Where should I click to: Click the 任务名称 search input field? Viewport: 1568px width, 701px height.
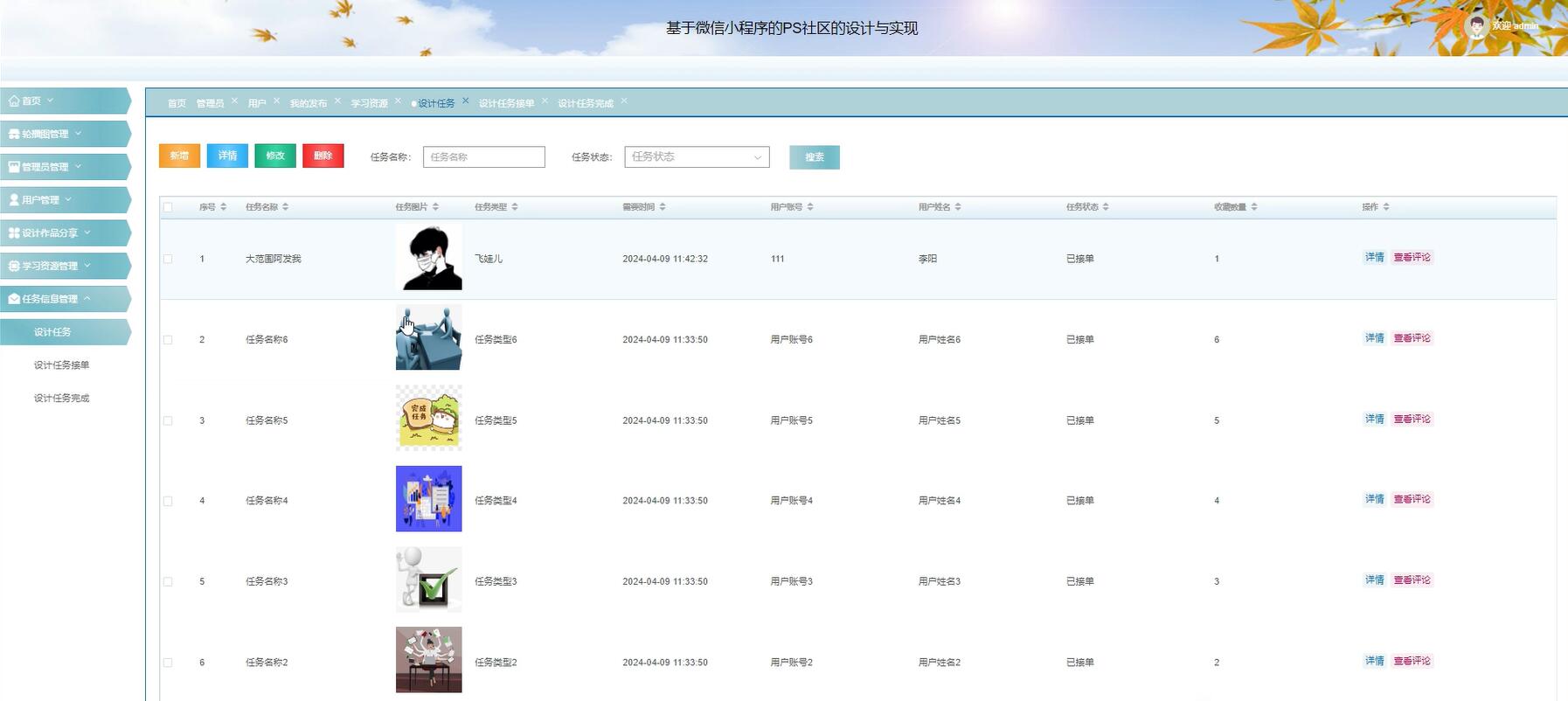484,157
